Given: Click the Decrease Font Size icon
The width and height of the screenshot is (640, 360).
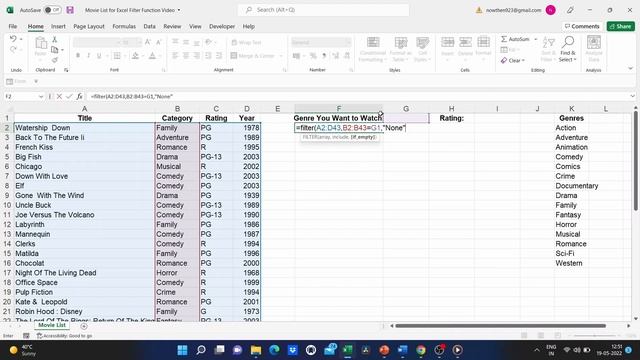Looking at the screenshot, I should click(x=158, y=42).
